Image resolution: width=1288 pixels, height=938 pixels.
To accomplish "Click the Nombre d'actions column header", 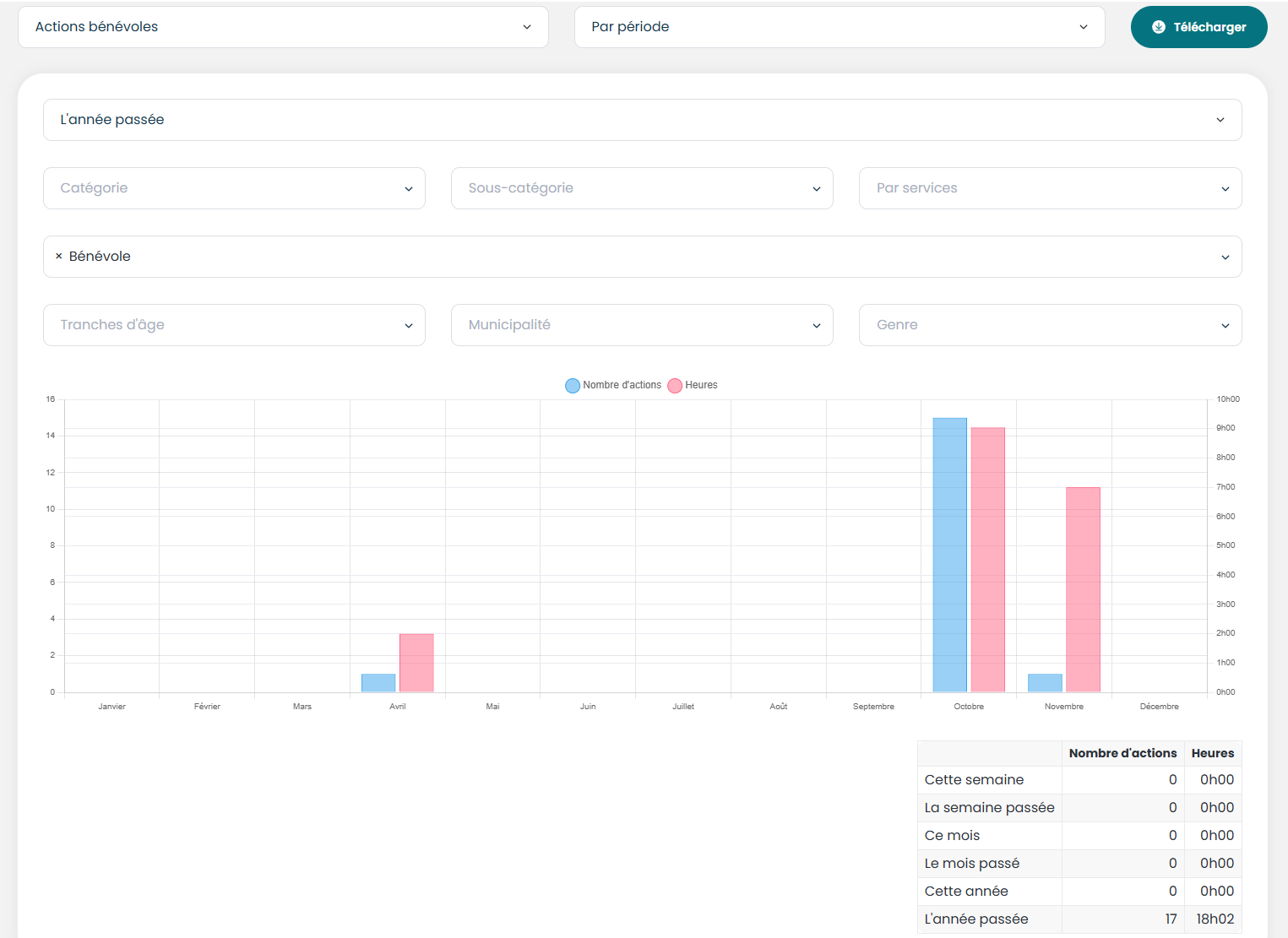I will [x=1122, y=753].
